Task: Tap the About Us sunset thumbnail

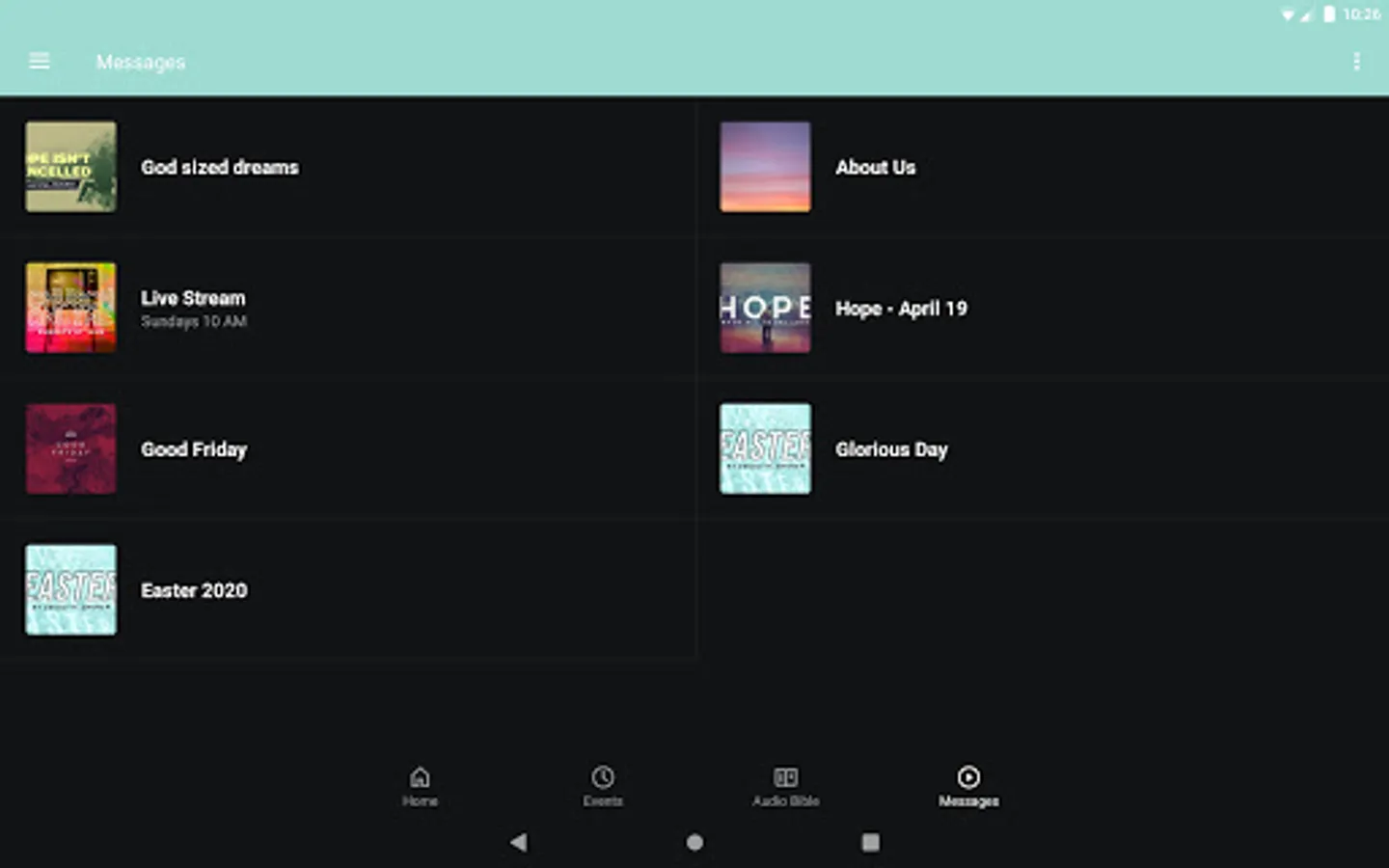Action: click(x=765, y=167)
